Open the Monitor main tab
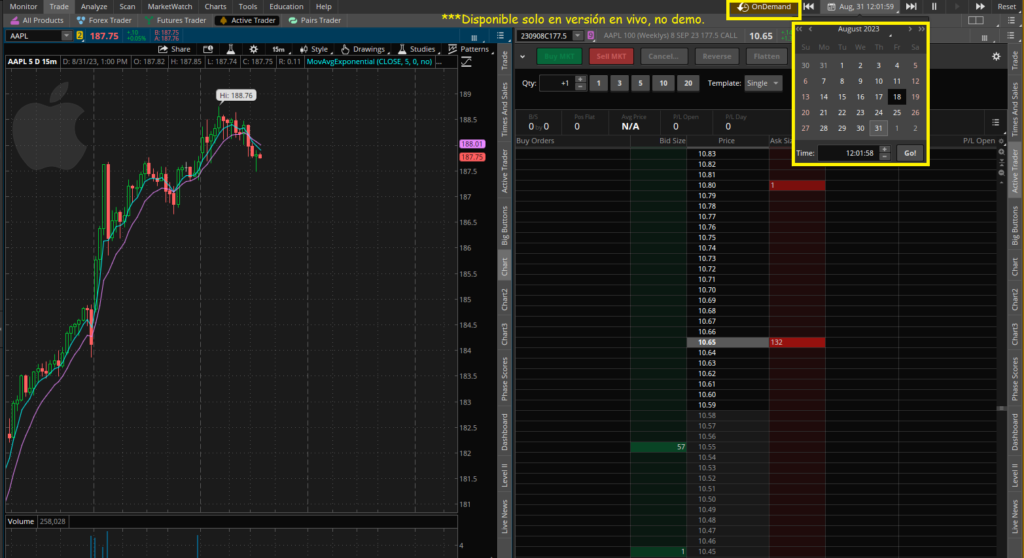Viewport: 1024px width, 558px height. click(x=24, y=7)
